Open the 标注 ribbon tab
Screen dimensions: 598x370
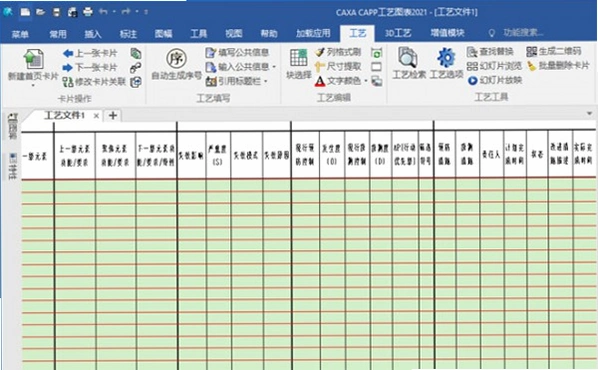tap(128, 34)
